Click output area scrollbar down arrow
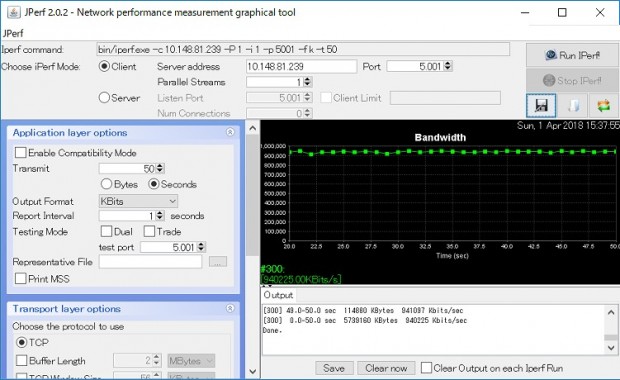Viewport: 620px width, 380px height. 611,348
